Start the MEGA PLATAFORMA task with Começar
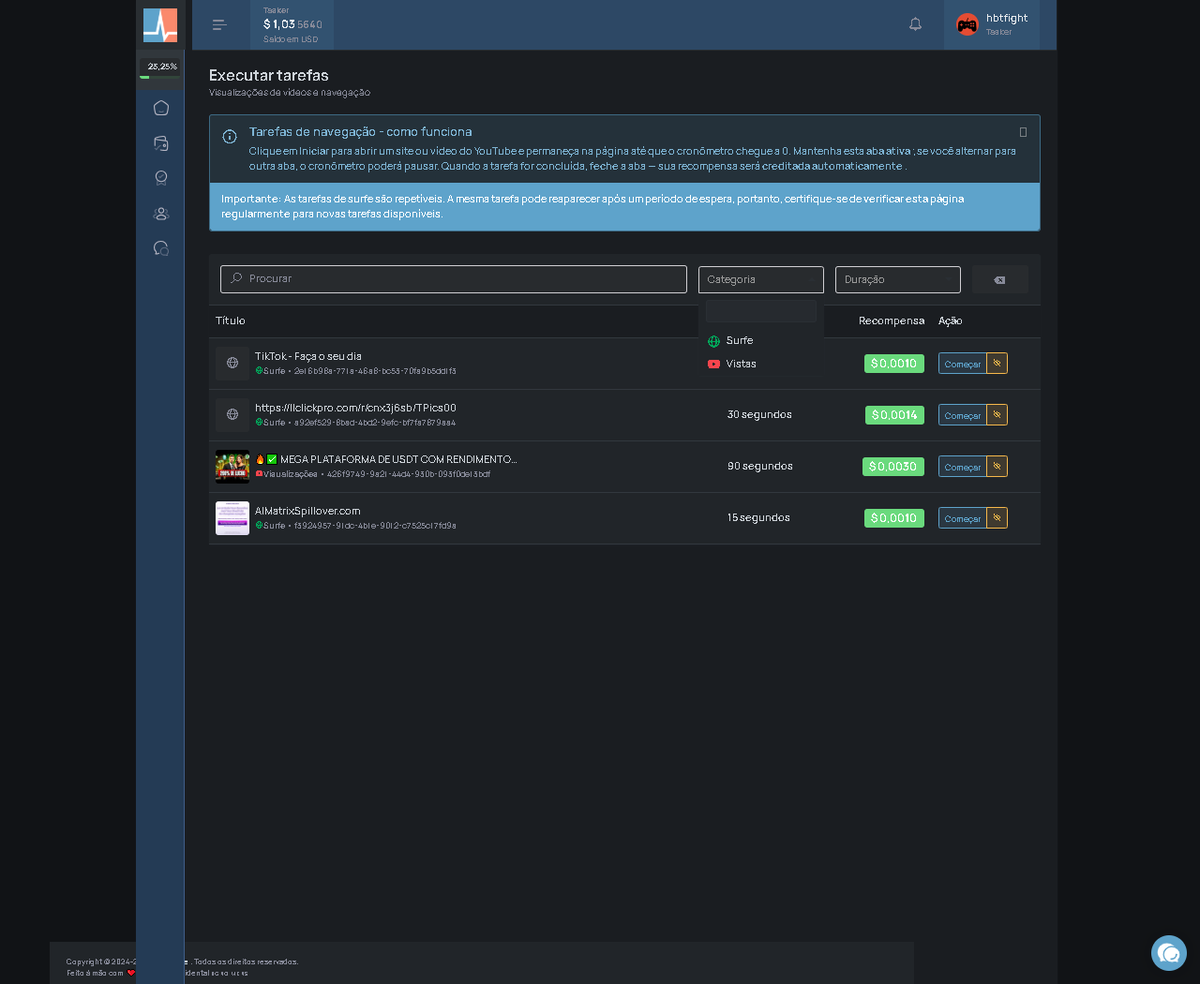This screenshot has height=984, width=1200. pos(962,466)
